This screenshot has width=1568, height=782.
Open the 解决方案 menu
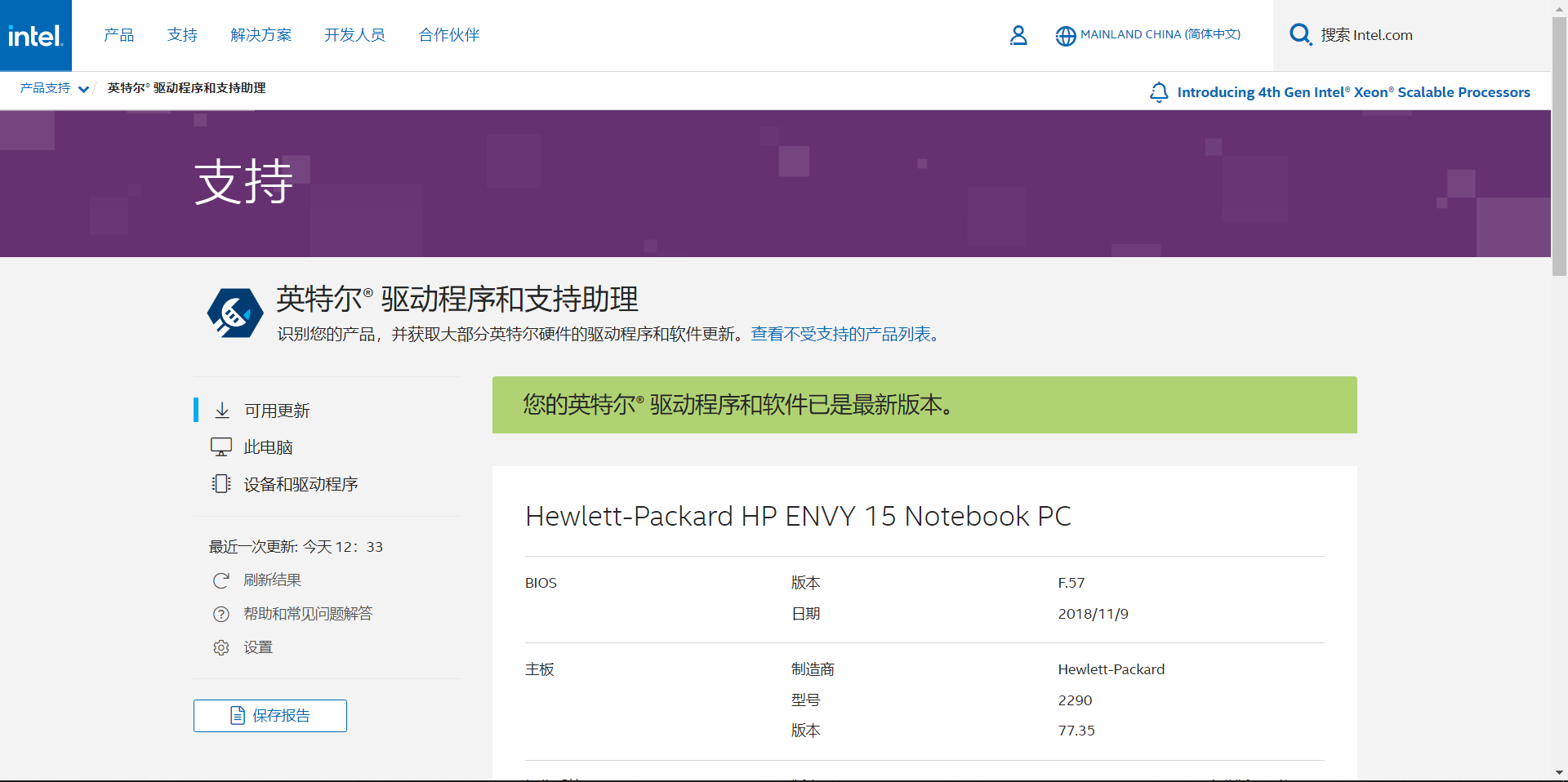261,35
